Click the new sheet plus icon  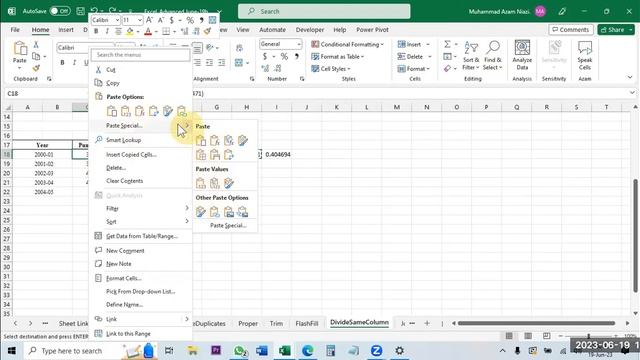pyautogui.click(x=427, y=323)
